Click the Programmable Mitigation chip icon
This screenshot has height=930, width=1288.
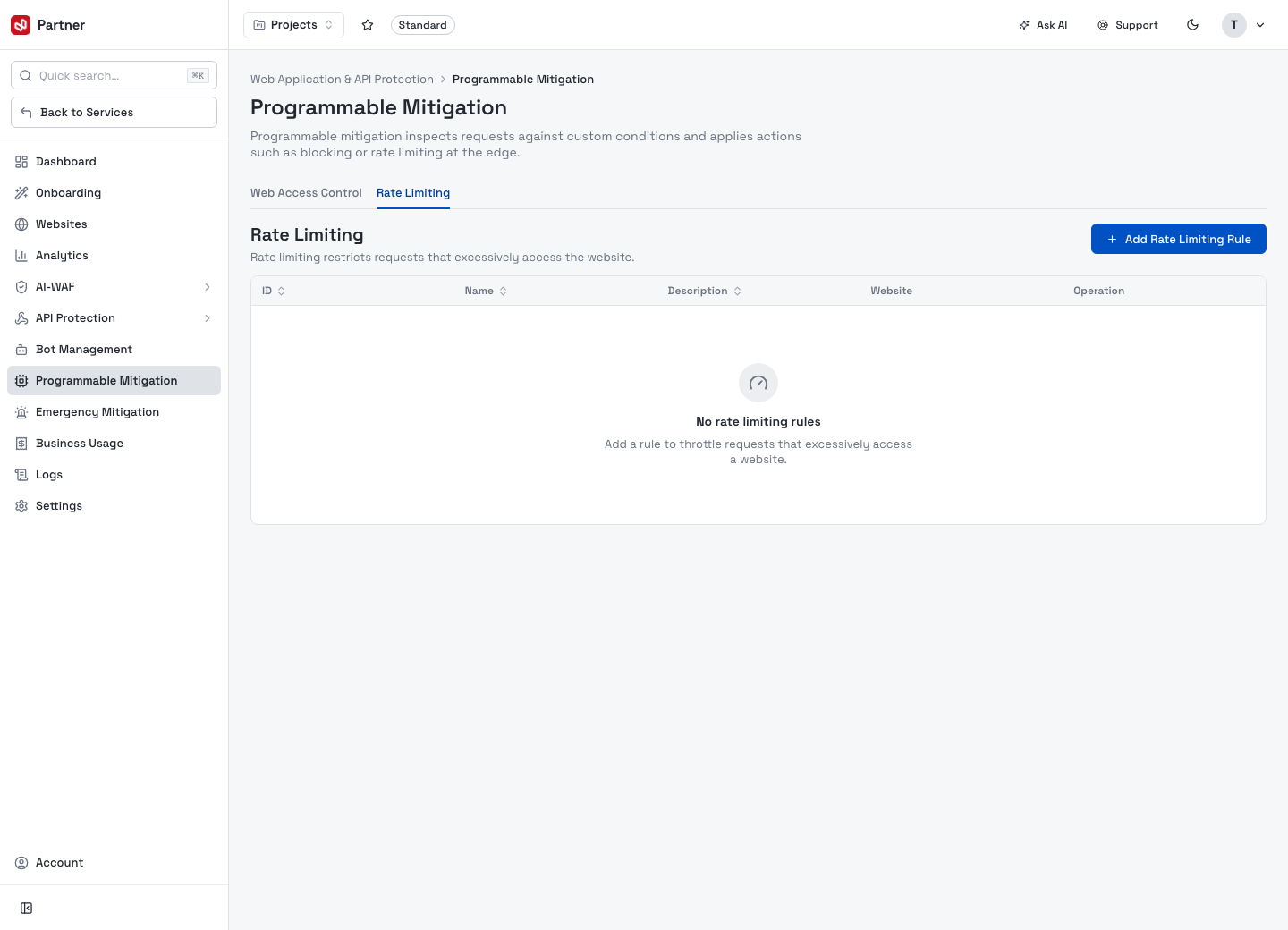[21, 381]
